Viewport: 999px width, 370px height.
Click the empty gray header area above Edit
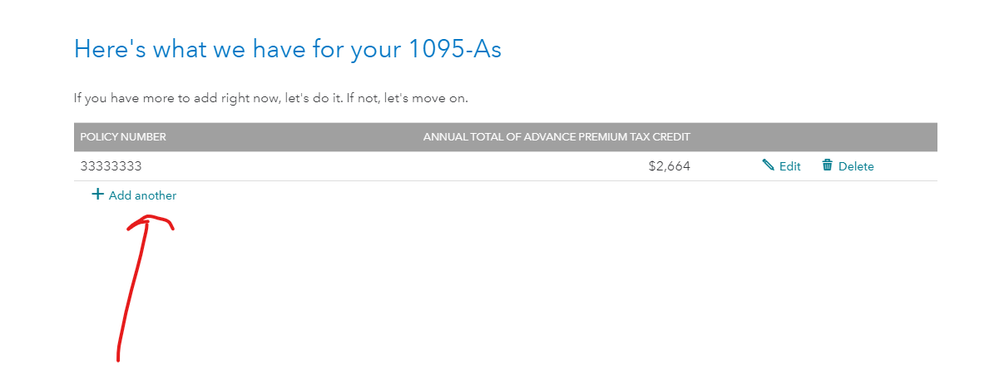(x=782, y=137)
